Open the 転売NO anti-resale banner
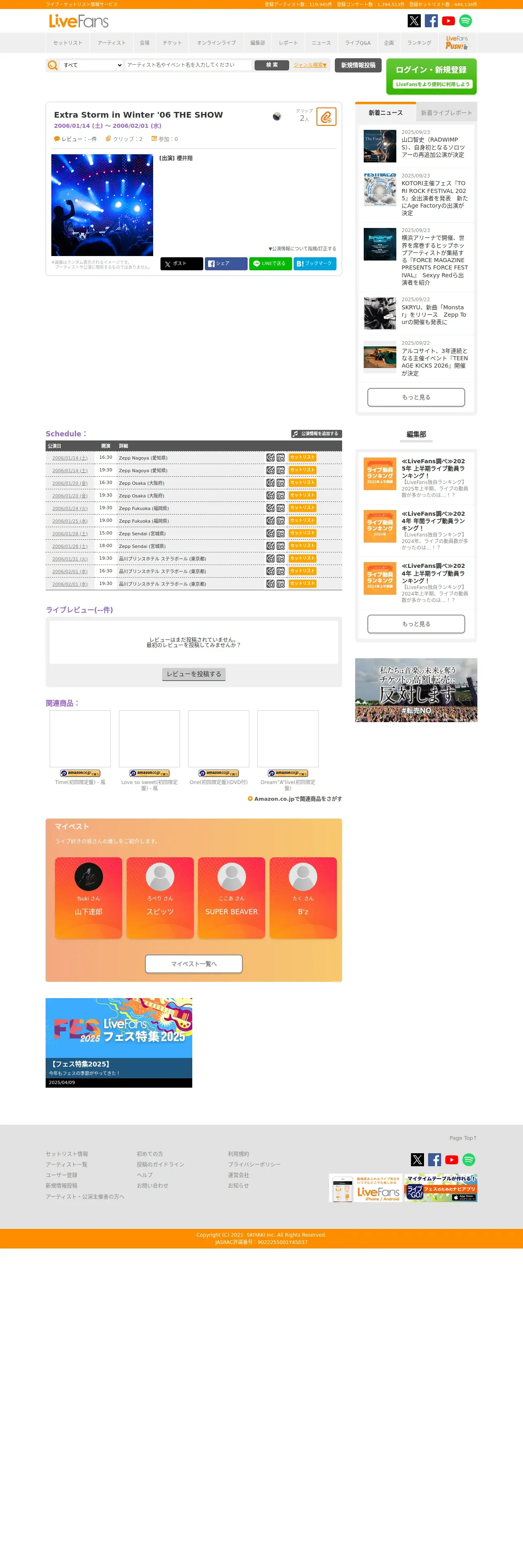This screenshot has height=1568, width=523. click(x=416, y=690)
